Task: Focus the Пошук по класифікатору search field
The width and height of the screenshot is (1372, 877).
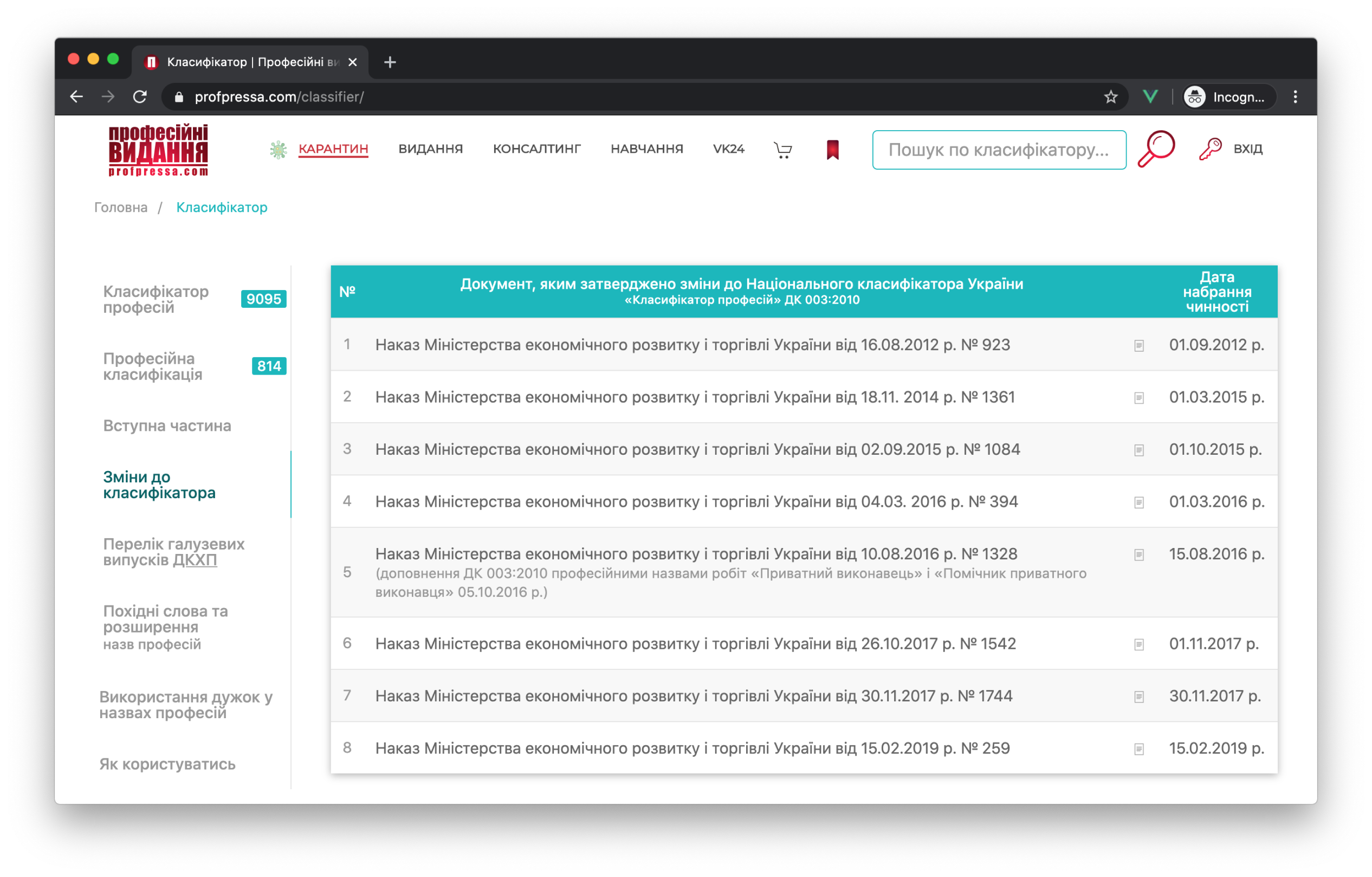Action: click(998, 150)
